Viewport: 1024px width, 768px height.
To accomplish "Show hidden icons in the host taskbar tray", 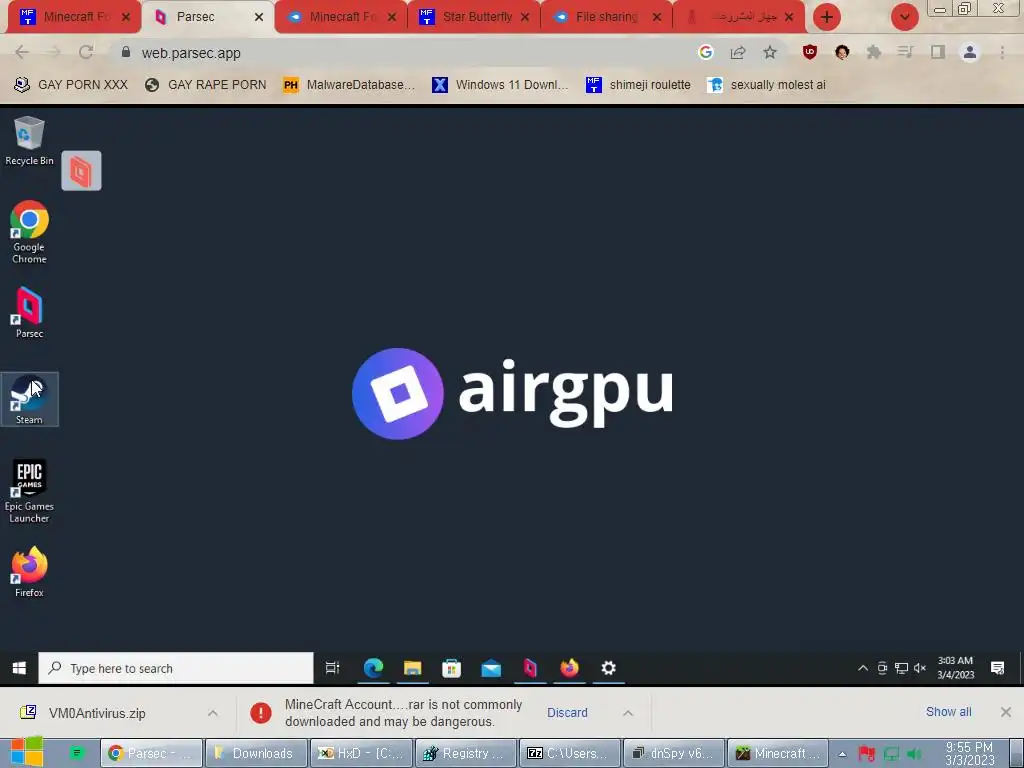I will pyautogui.click(x=842, y=754).
